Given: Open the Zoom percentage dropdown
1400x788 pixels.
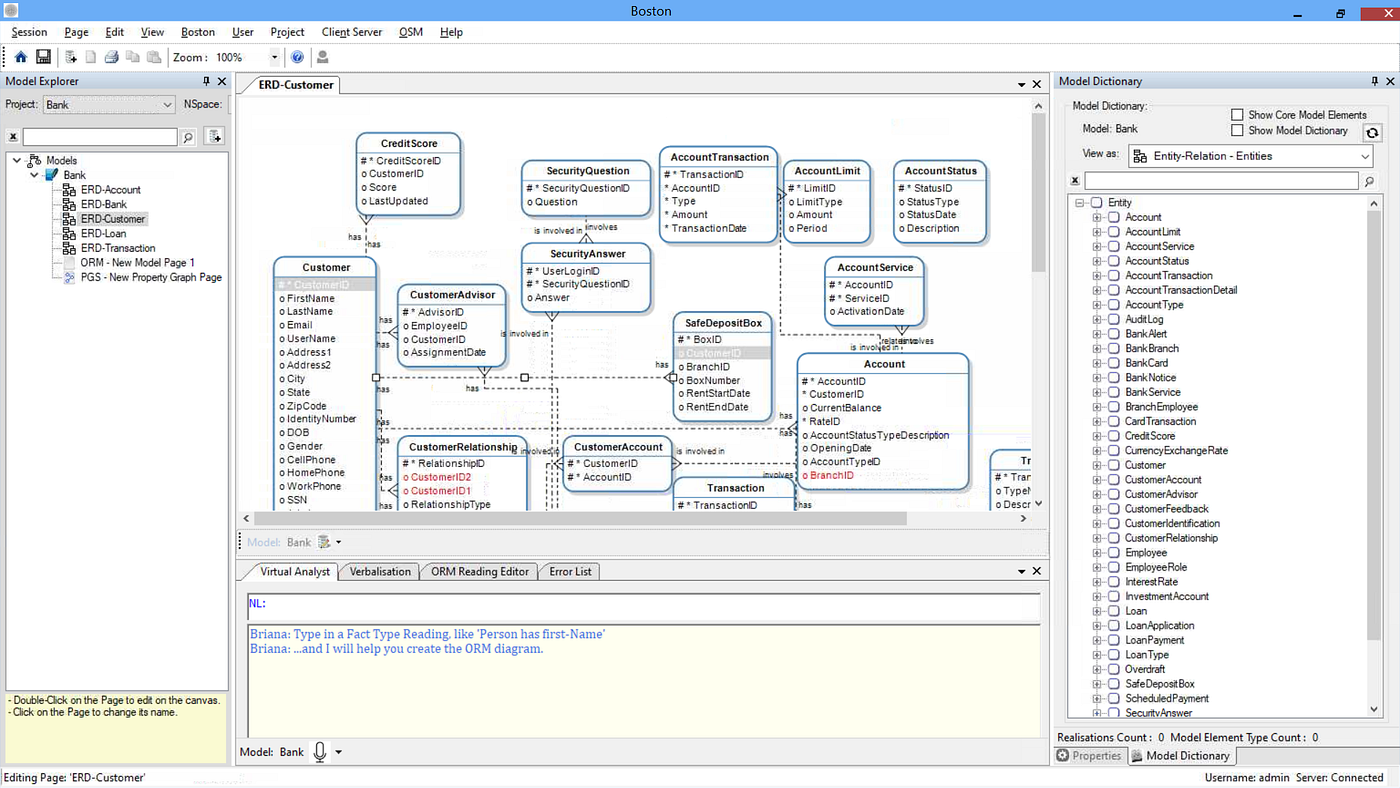Looking at the screenshot, I should click(275, 58).
